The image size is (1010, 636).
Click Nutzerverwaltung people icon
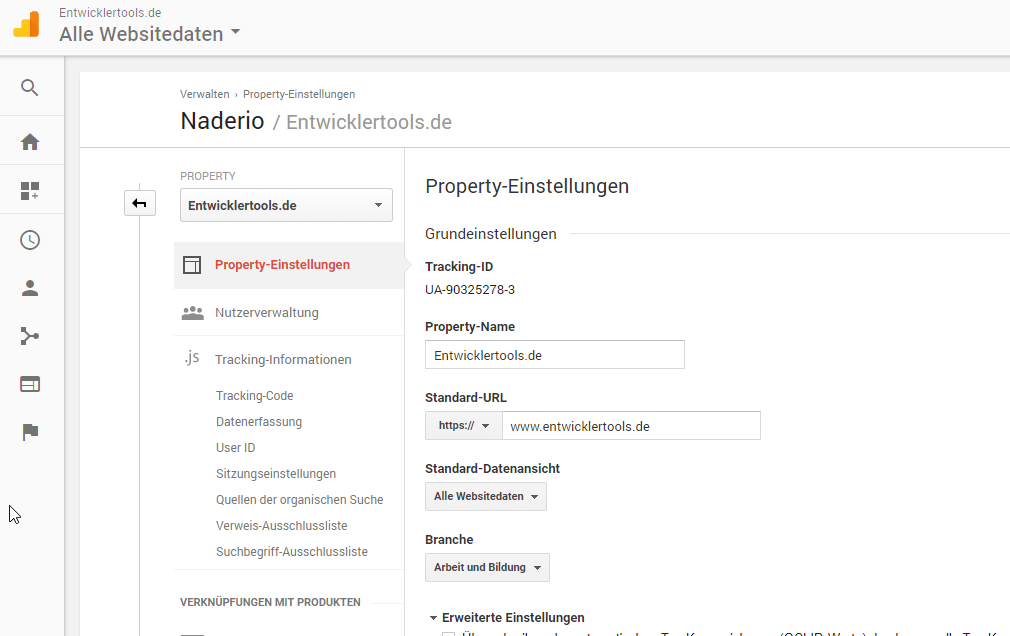point(193,313)
